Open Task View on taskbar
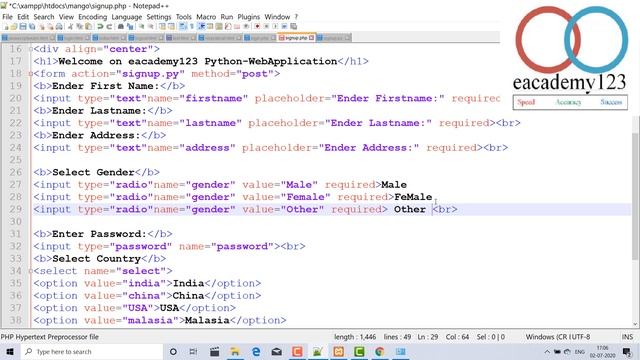This screenshot has height=360, width=640. tap(193, 351)
